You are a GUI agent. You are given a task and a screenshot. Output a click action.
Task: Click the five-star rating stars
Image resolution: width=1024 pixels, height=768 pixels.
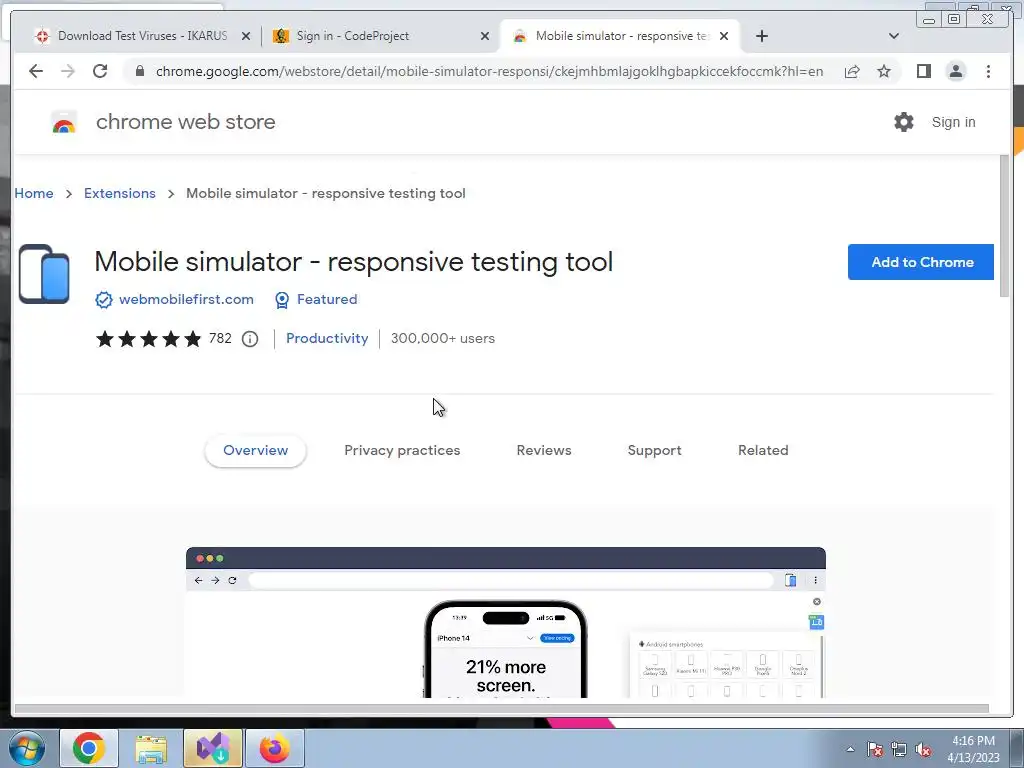point(149,339)
